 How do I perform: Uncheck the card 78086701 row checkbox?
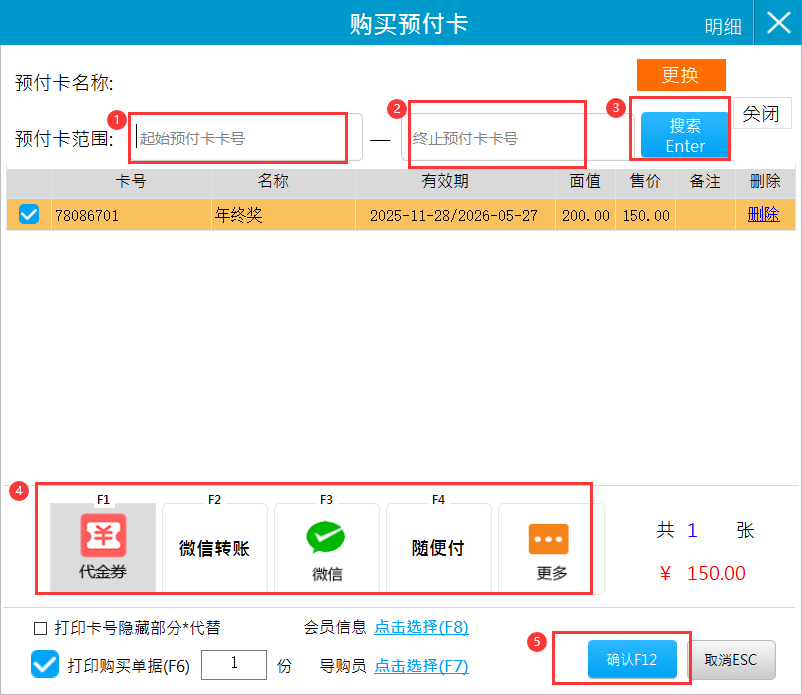pos(30,214)
